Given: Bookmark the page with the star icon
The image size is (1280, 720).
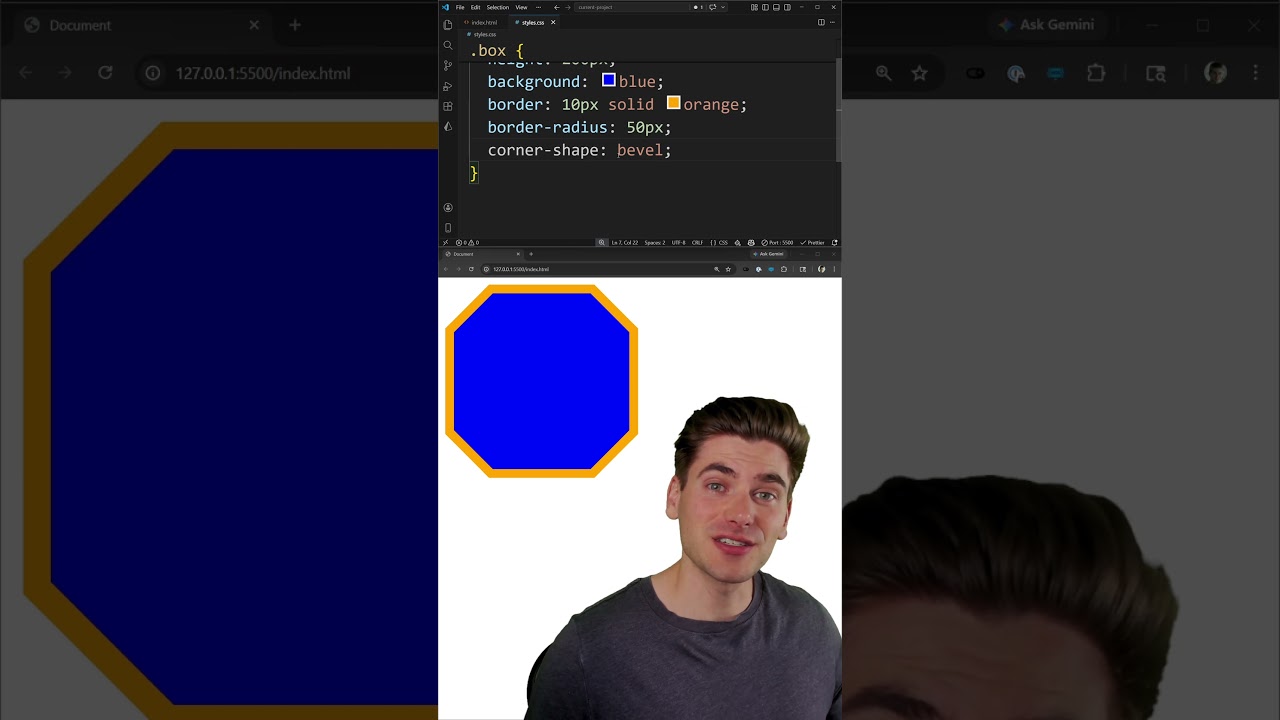Looking at the screenshot, I should pos(728,269).
